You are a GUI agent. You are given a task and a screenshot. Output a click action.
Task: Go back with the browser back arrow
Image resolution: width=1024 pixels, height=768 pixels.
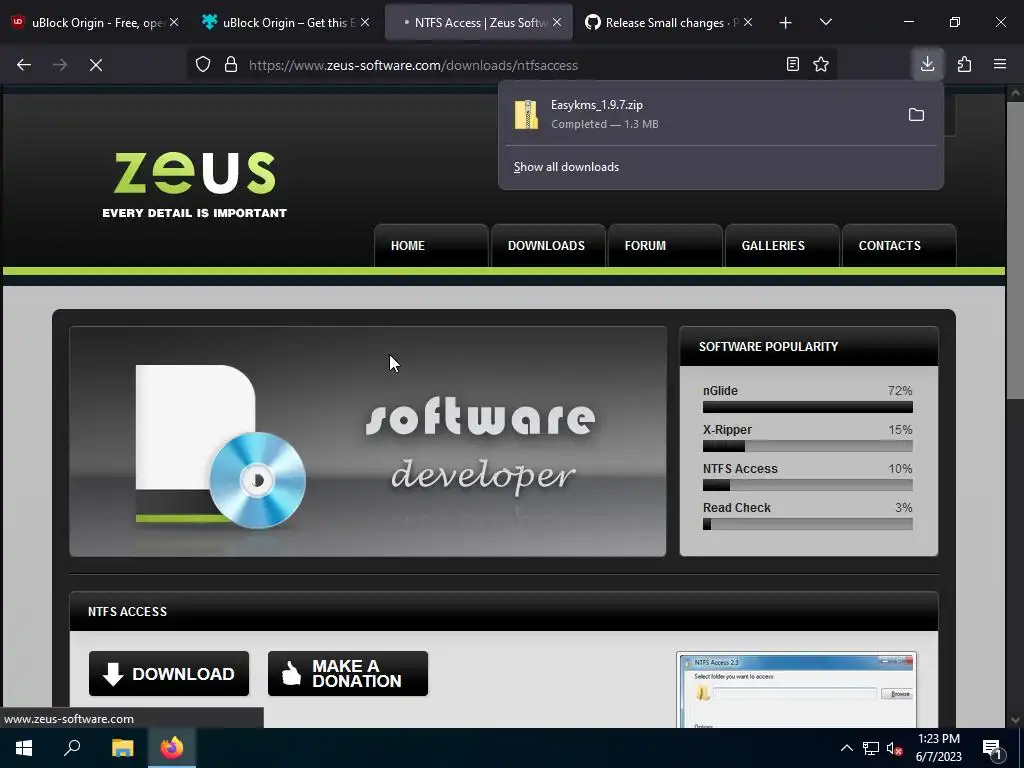(x=24, y=65)
